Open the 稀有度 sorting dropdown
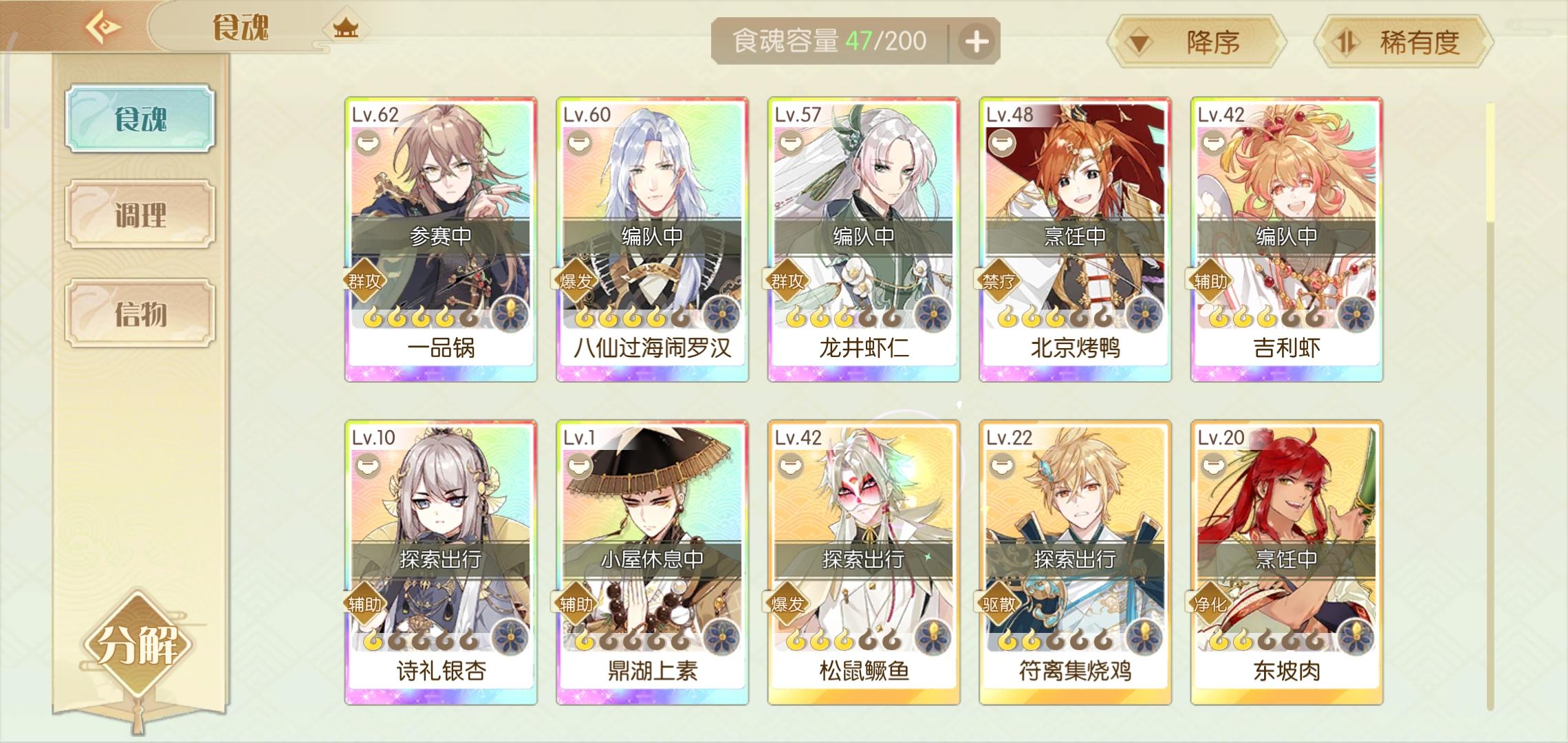The height and width of the screenshot is (743, 1568). point(1404,42)
